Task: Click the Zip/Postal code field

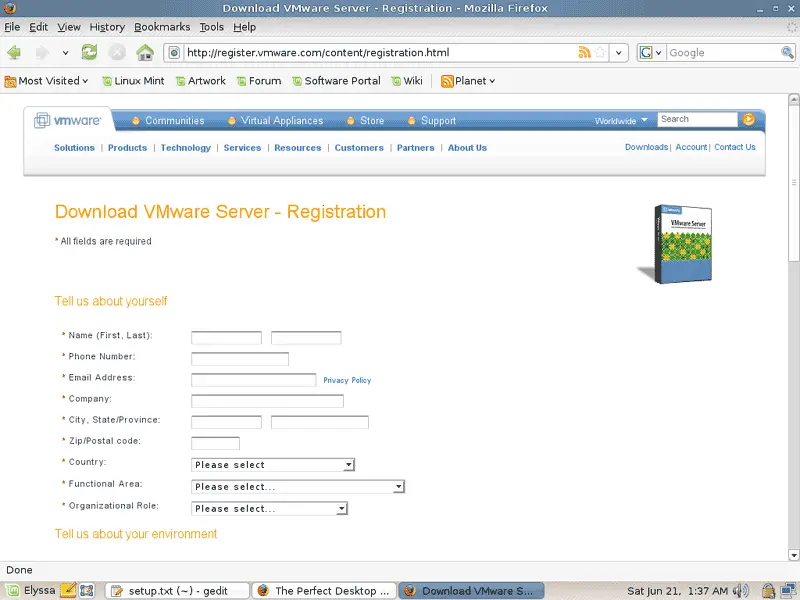Action: 215,443
